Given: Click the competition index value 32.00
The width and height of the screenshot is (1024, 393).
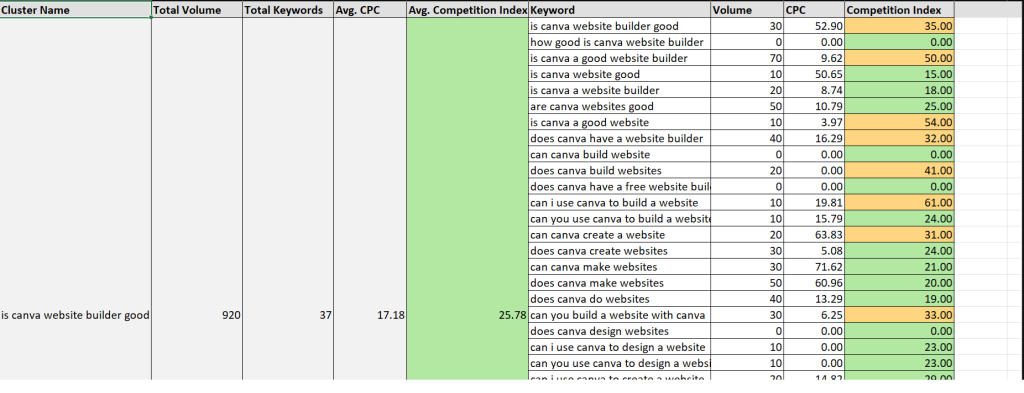Looking at the screenshot, I should [x=899, y=138].
